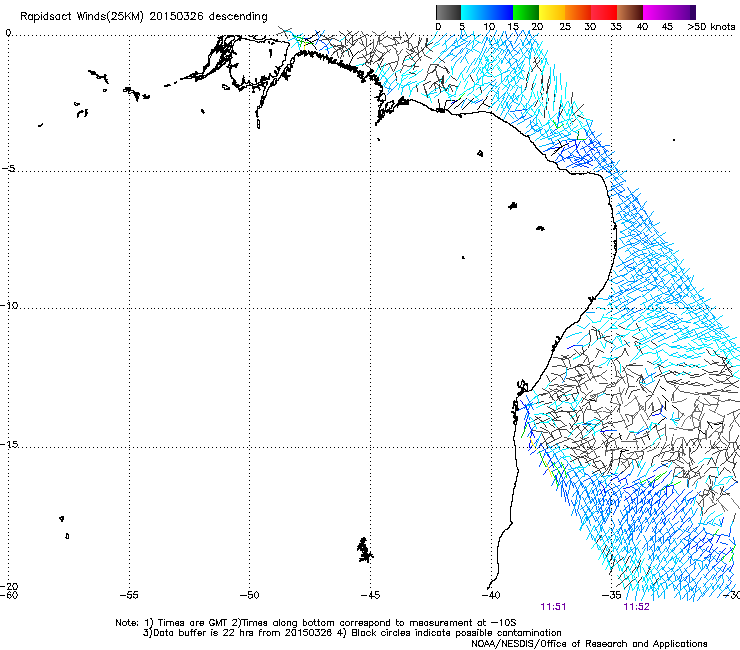Click the -45 longitude axis label
Screen dimensions: 740x650
pos(370,595)
